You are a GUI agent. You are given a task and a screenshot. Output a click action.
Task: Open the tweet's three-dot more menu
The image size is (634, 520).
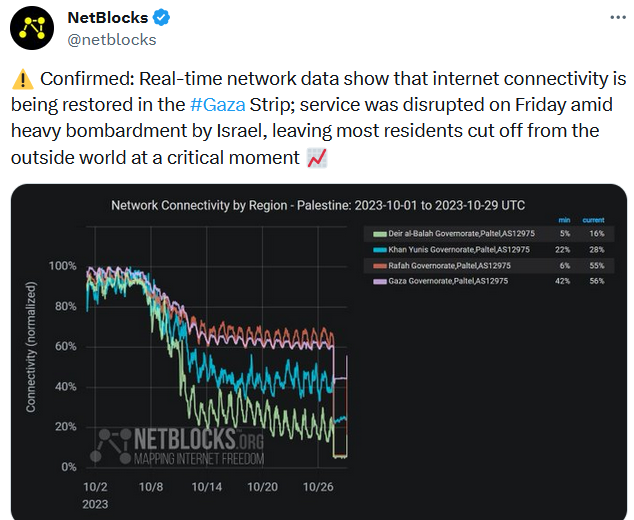(x=612, y=19)
